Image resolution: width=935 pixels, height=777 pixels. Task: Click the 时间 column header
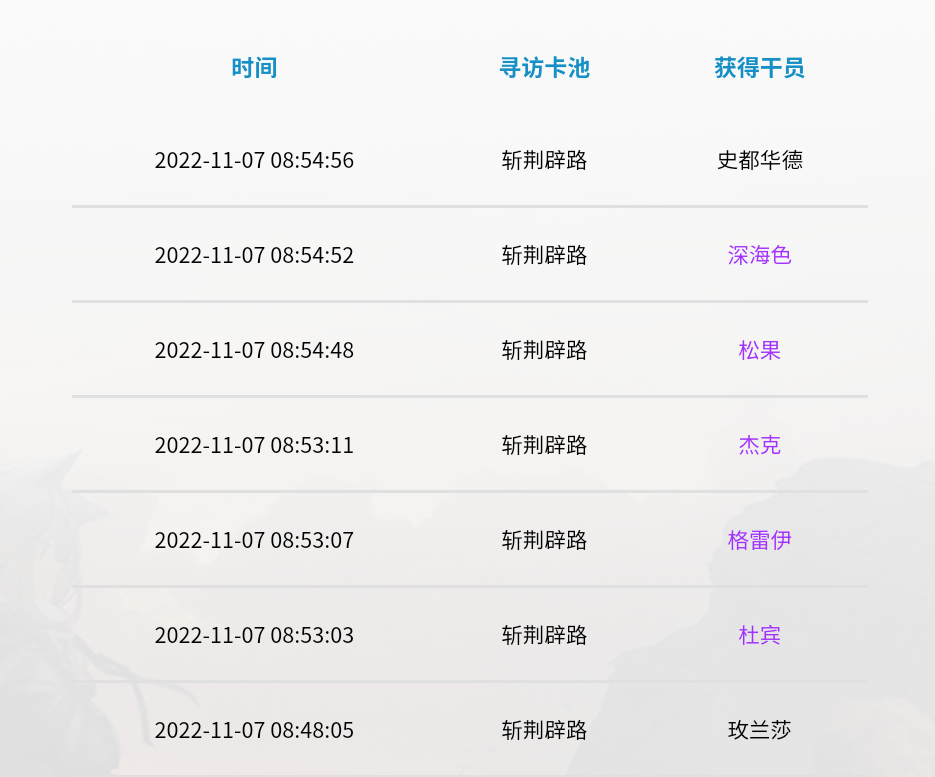[254, 68]
